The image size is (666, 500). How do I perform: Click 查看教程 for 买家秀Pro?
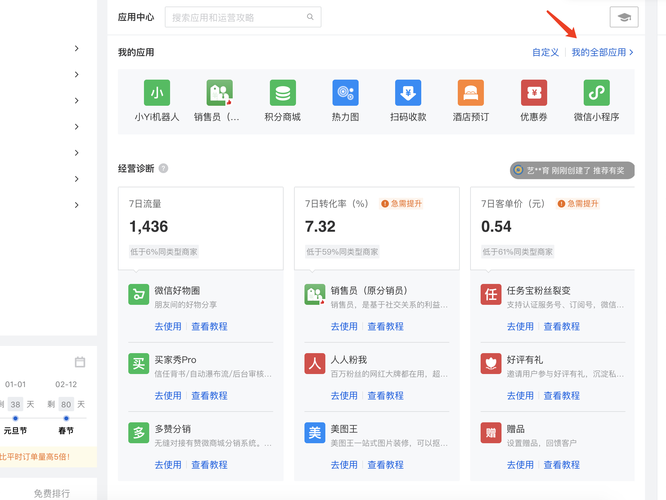(209, 395)
